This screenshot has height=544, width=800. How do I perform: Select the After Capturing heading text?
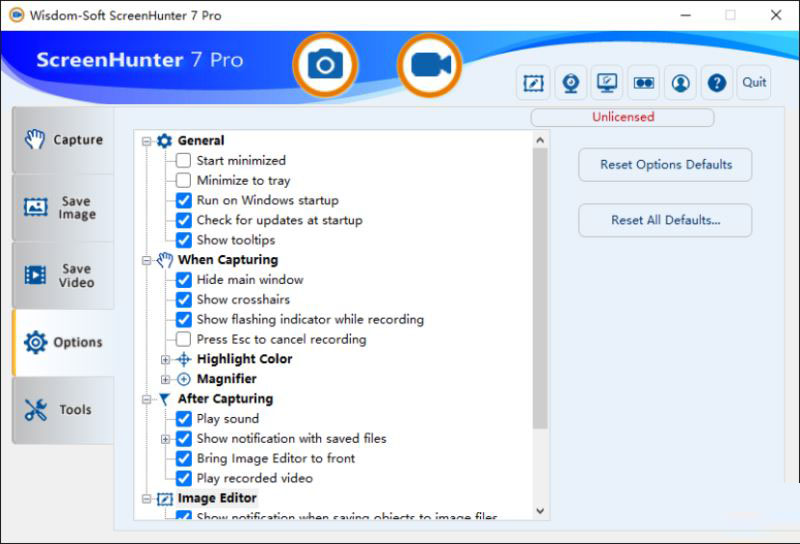(x=225, y=399)
